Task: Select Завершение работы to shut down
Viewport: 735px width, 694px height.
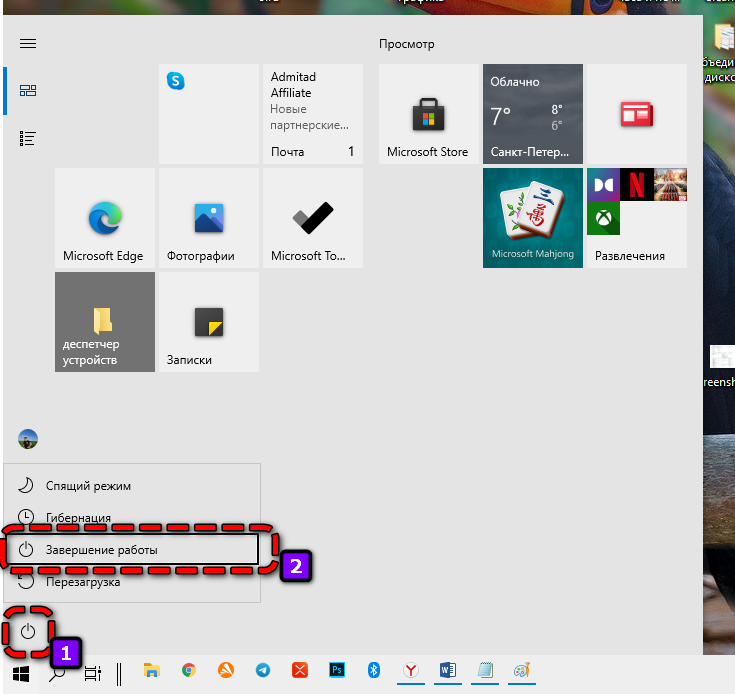Action: click(132, 549)
